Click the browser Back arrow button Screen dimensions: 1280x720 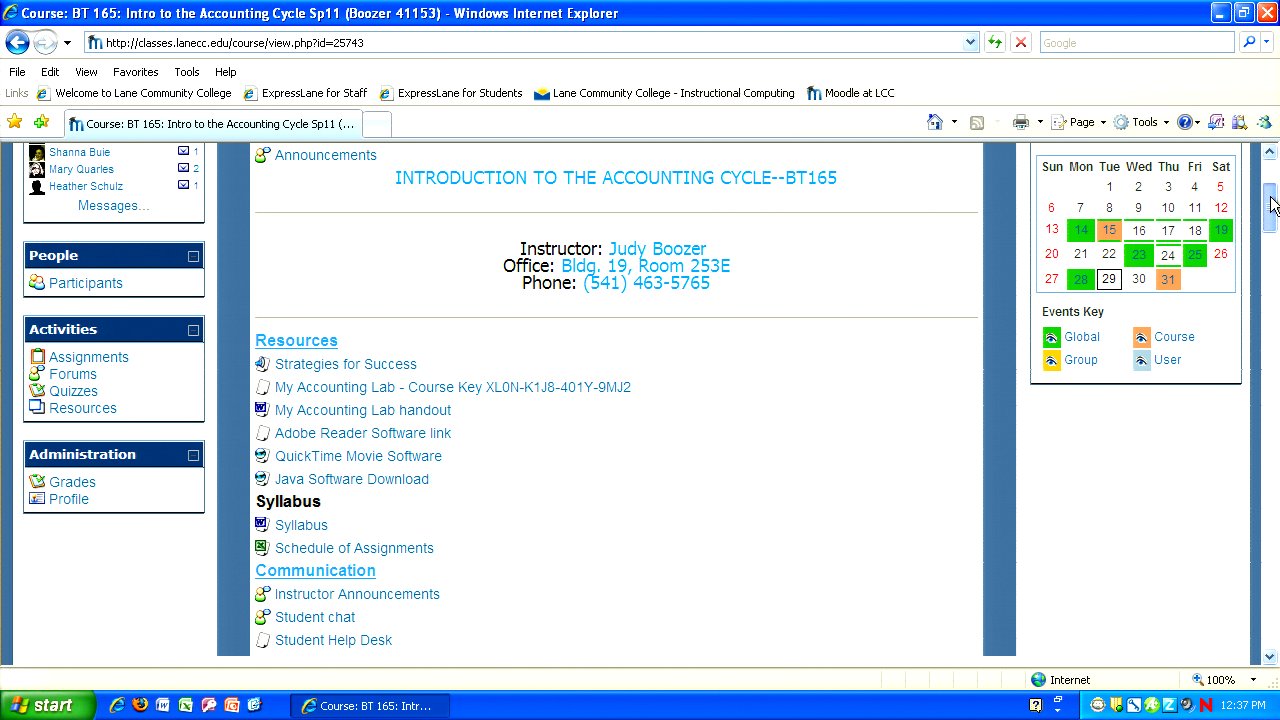tap(17, 42)
